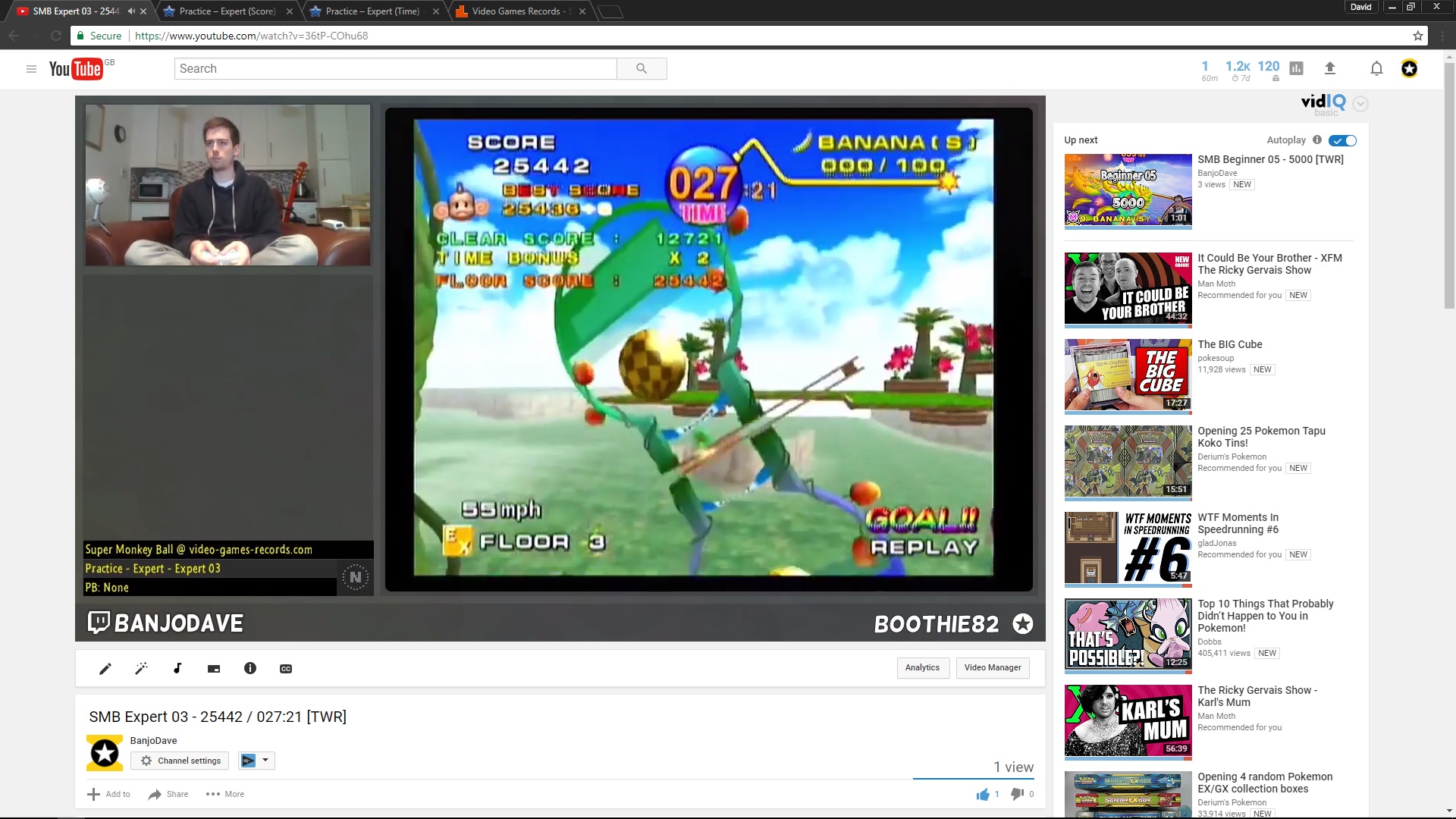Click the search magnifier button
The width and height of the screenshot is (1456, 819).
tap(642, 68)
